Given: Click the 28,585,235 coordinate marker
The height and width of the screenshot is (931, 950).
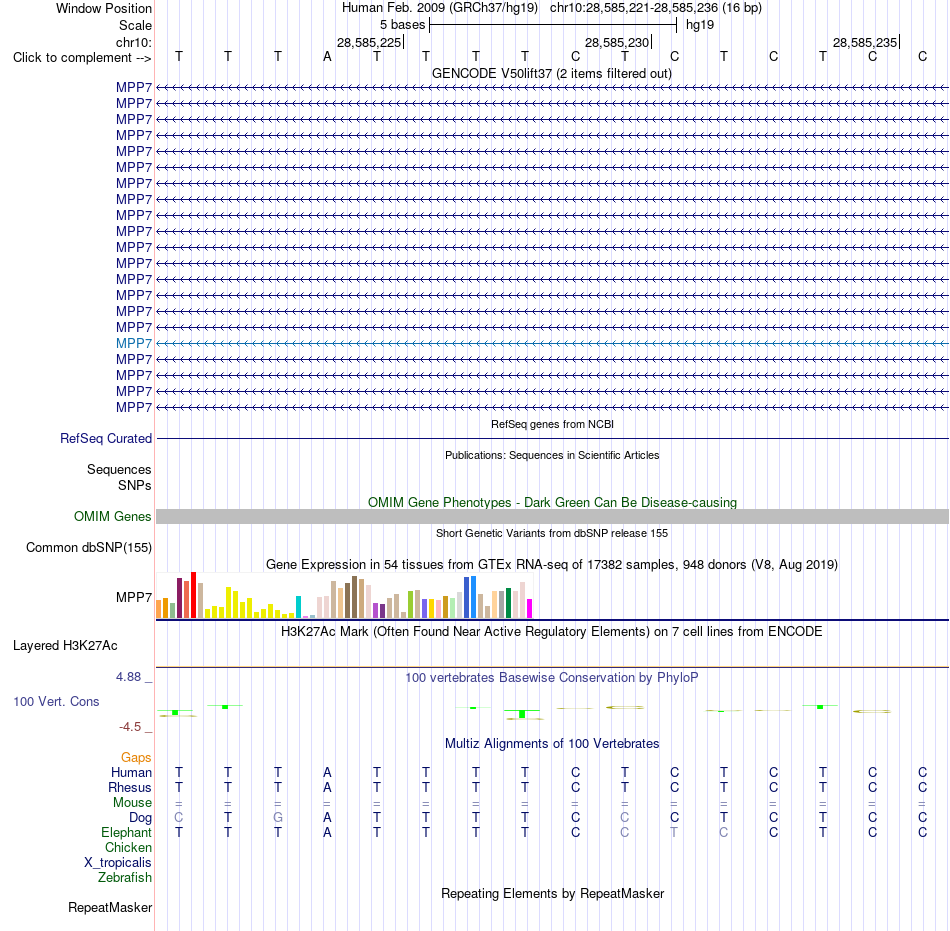Looking at the screenshot, I should [865, 42].
